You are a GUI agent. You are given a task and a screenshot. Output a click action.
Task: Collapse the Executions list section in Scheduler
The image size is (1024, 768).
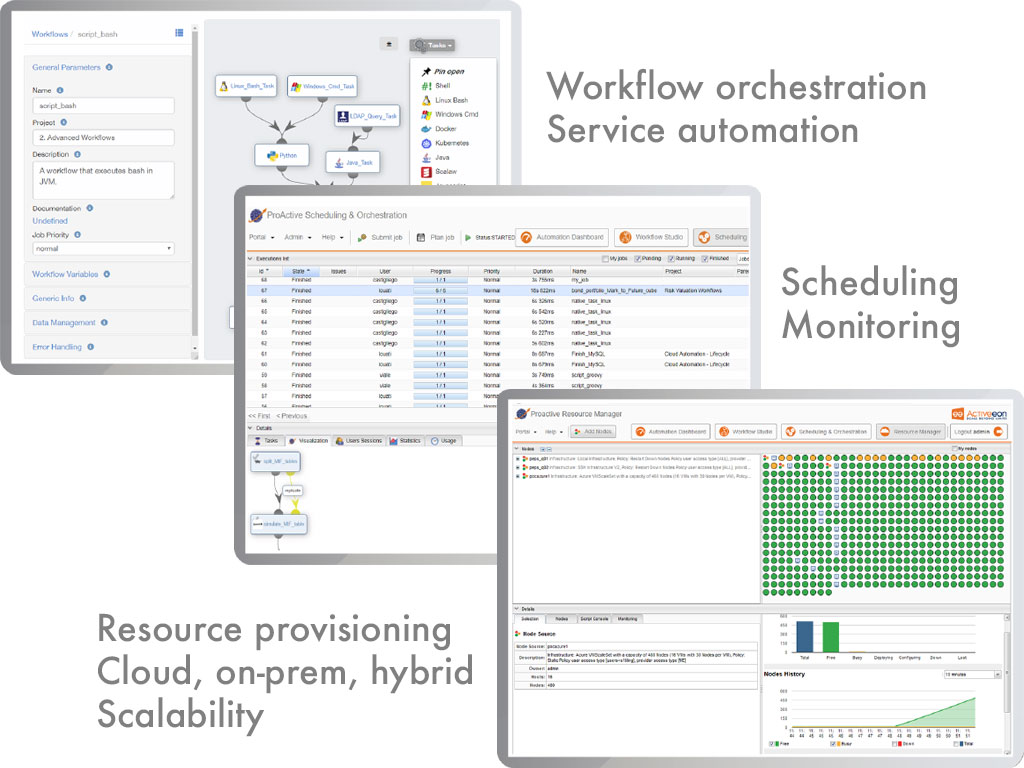pyautogui.click(x=250, y=259)
